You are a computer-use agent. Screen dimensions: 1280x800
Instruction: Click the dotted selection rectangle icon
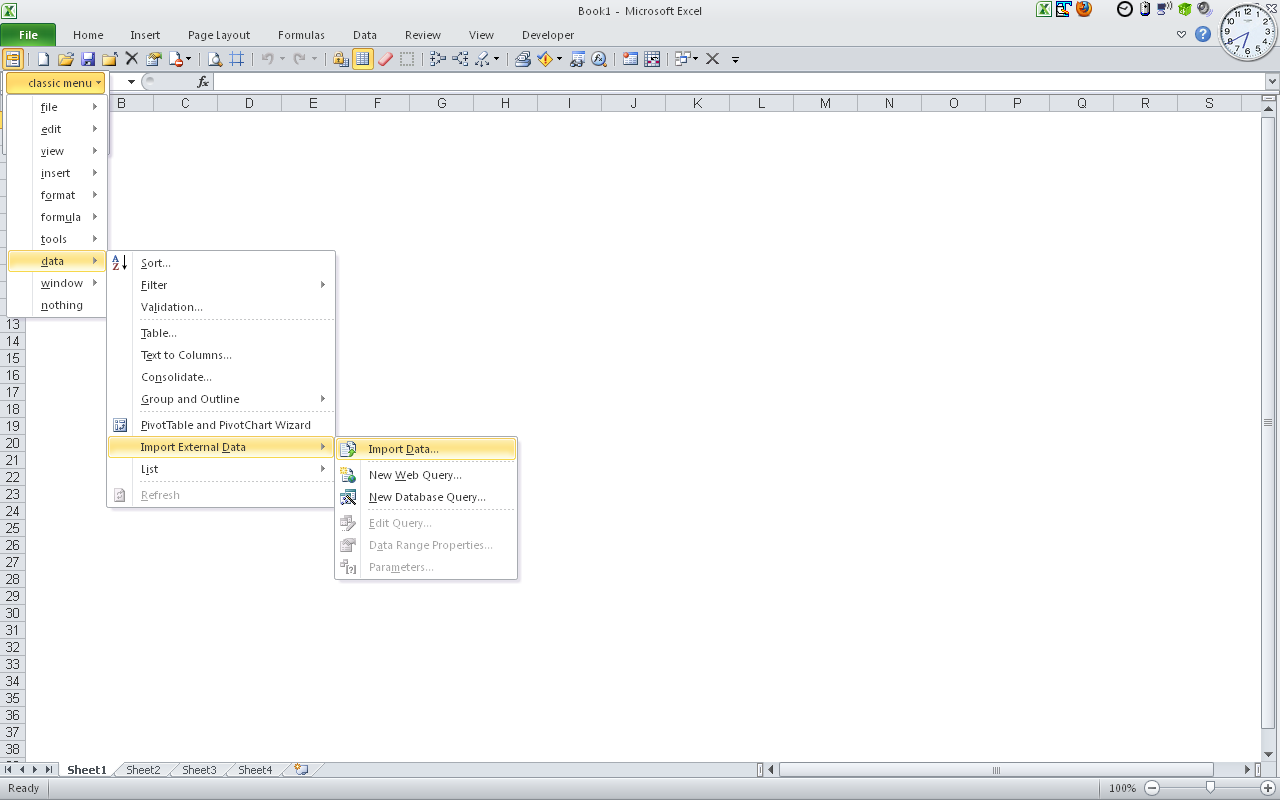407,59
